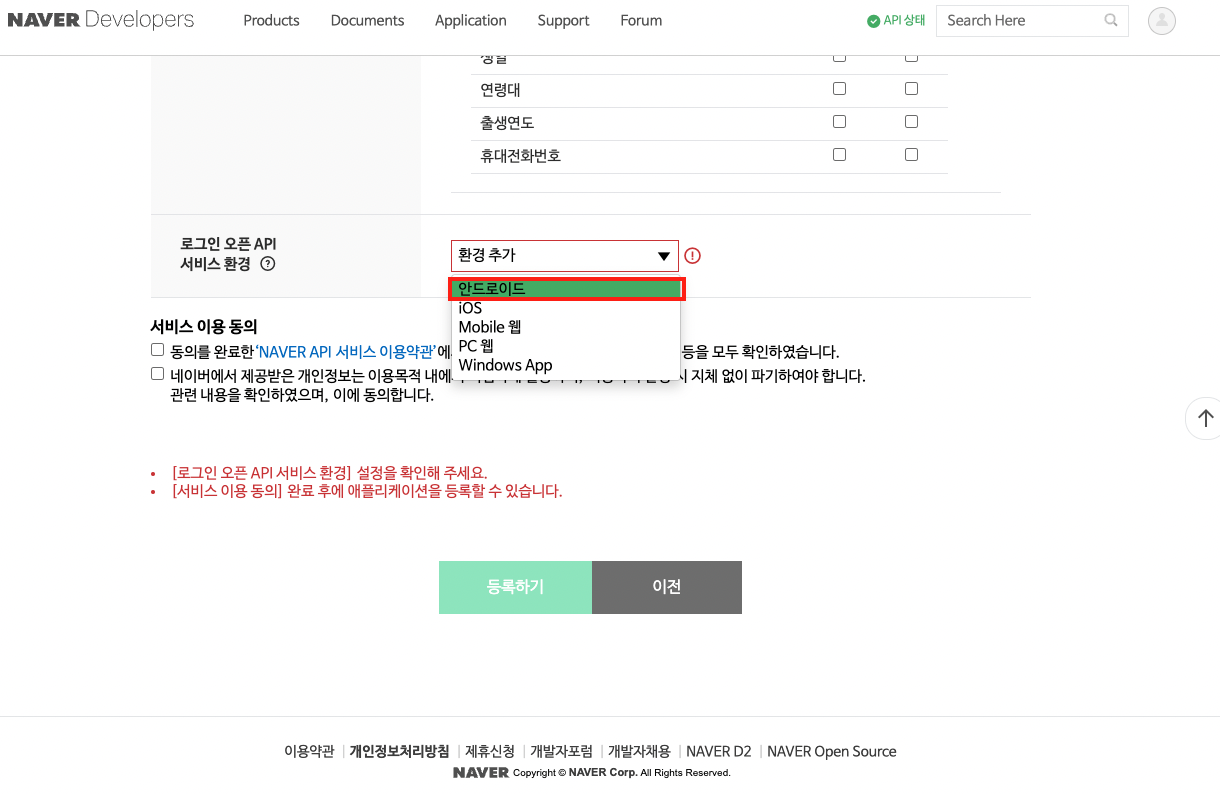The width and height of the screenshot is (1220, 794).
Task: Open the user profile avatar
Action: pos(1161,21)
